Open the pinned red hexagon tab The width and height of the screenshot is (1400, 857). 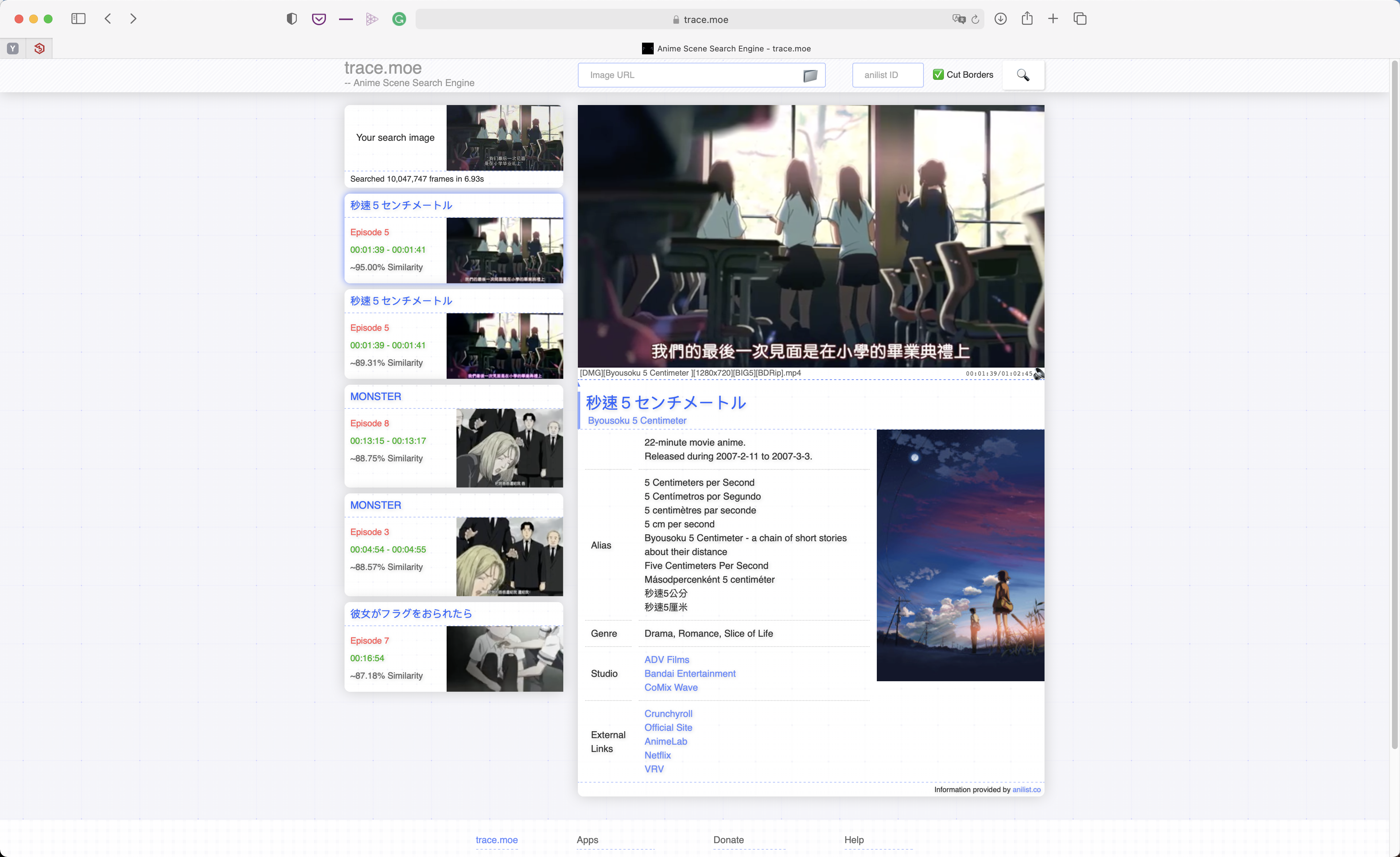pyautogui.click(x=39, y=48)
